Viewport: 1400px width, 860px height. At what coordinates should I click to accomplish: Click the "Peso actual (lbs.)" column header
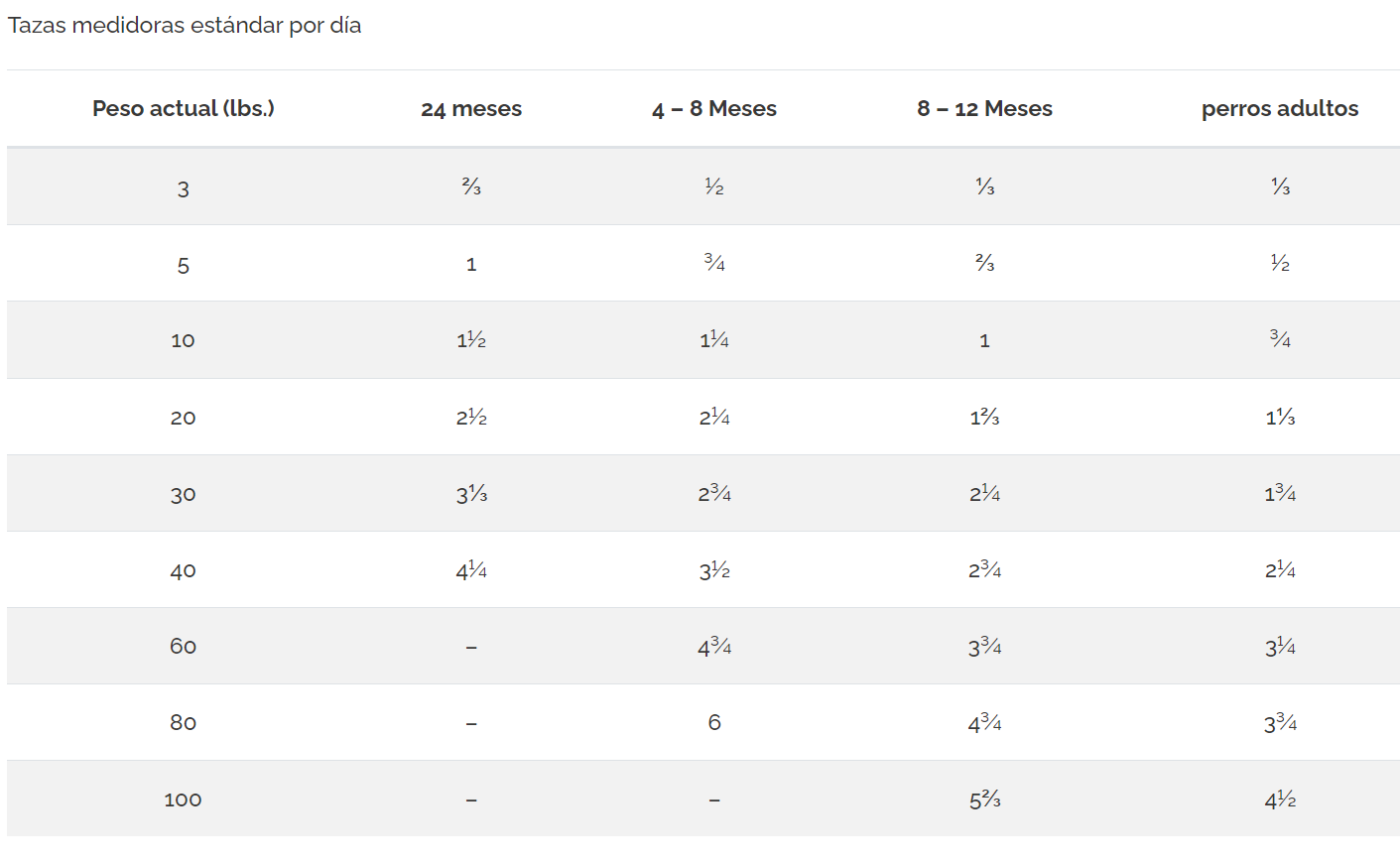coord(184,108)
